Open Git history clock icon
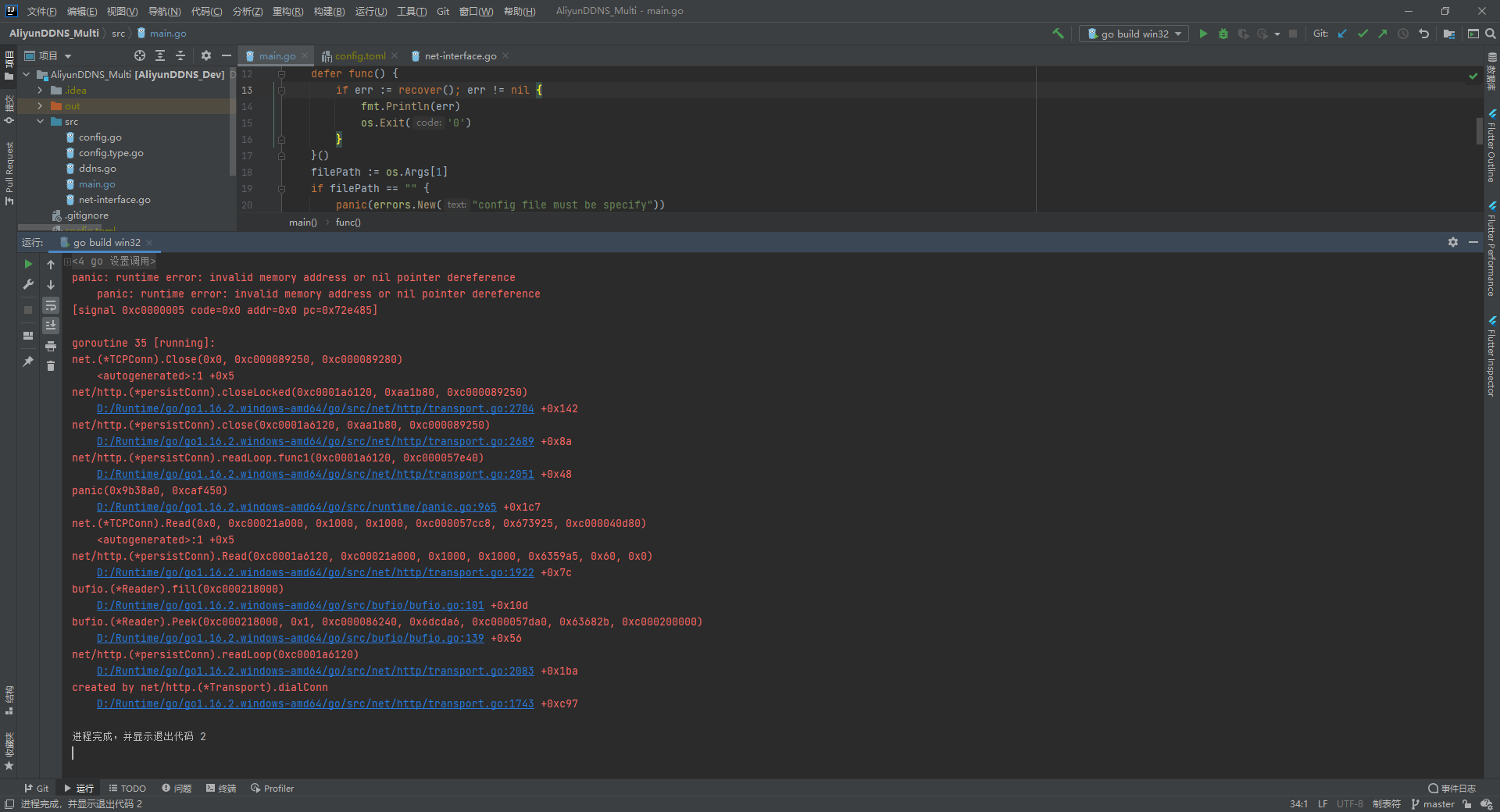The width and height of the screenshot is (1500, 812). [1403, 34]
